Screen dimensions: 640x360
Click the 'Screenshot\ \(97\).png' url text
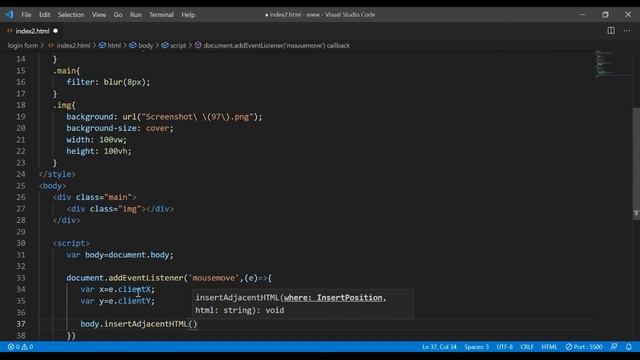pyautogui.click(x=197, y=117)
